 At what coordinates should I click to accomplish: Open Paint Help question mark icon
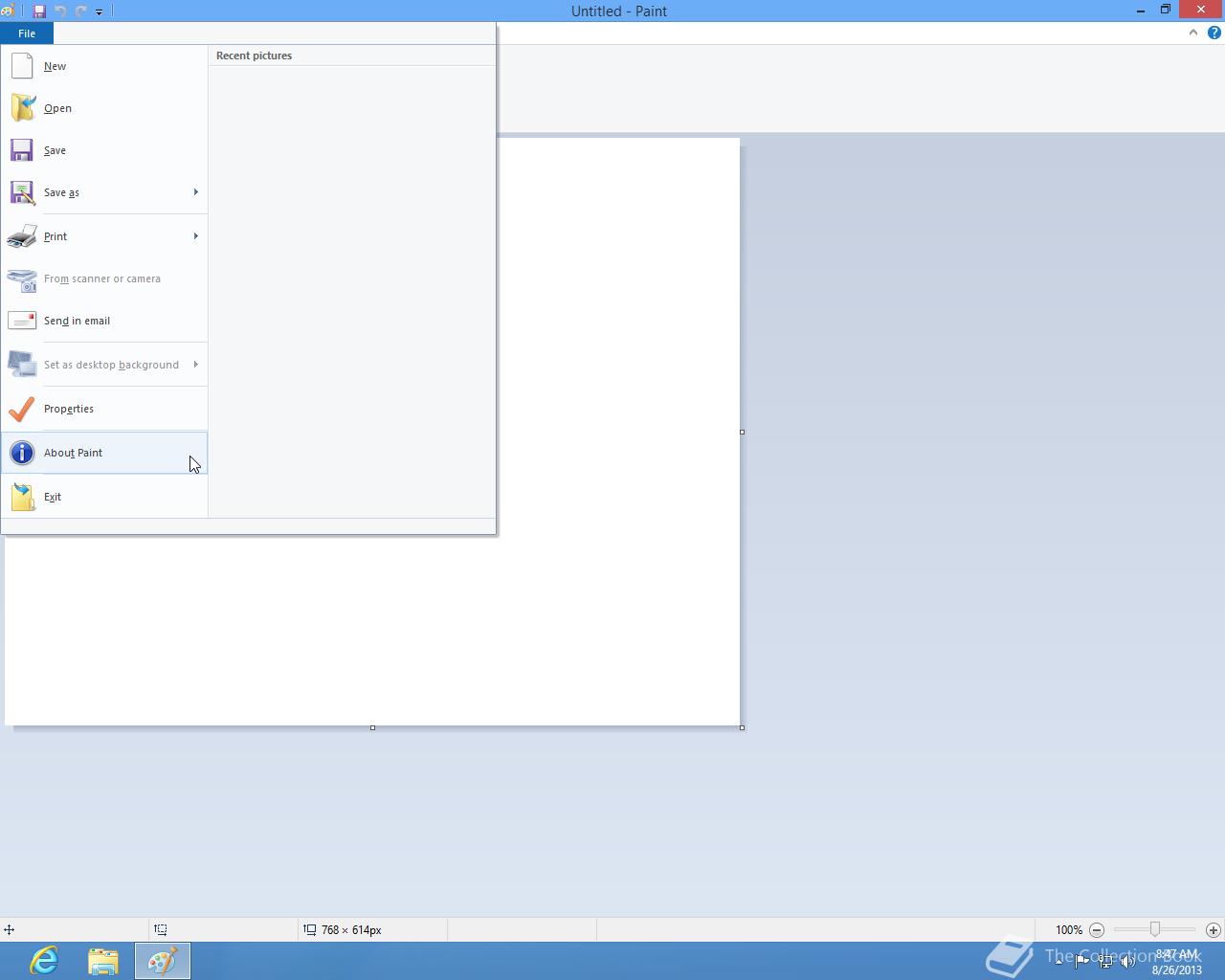click(1214, 33)
